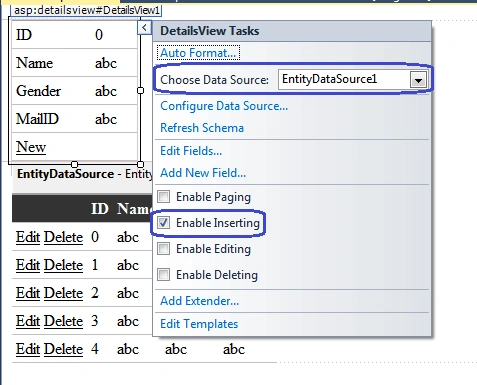Select the asp:detailsview#DetailsView1 tag label
Viewport: 477px width, 385px height.
point(86,10)
